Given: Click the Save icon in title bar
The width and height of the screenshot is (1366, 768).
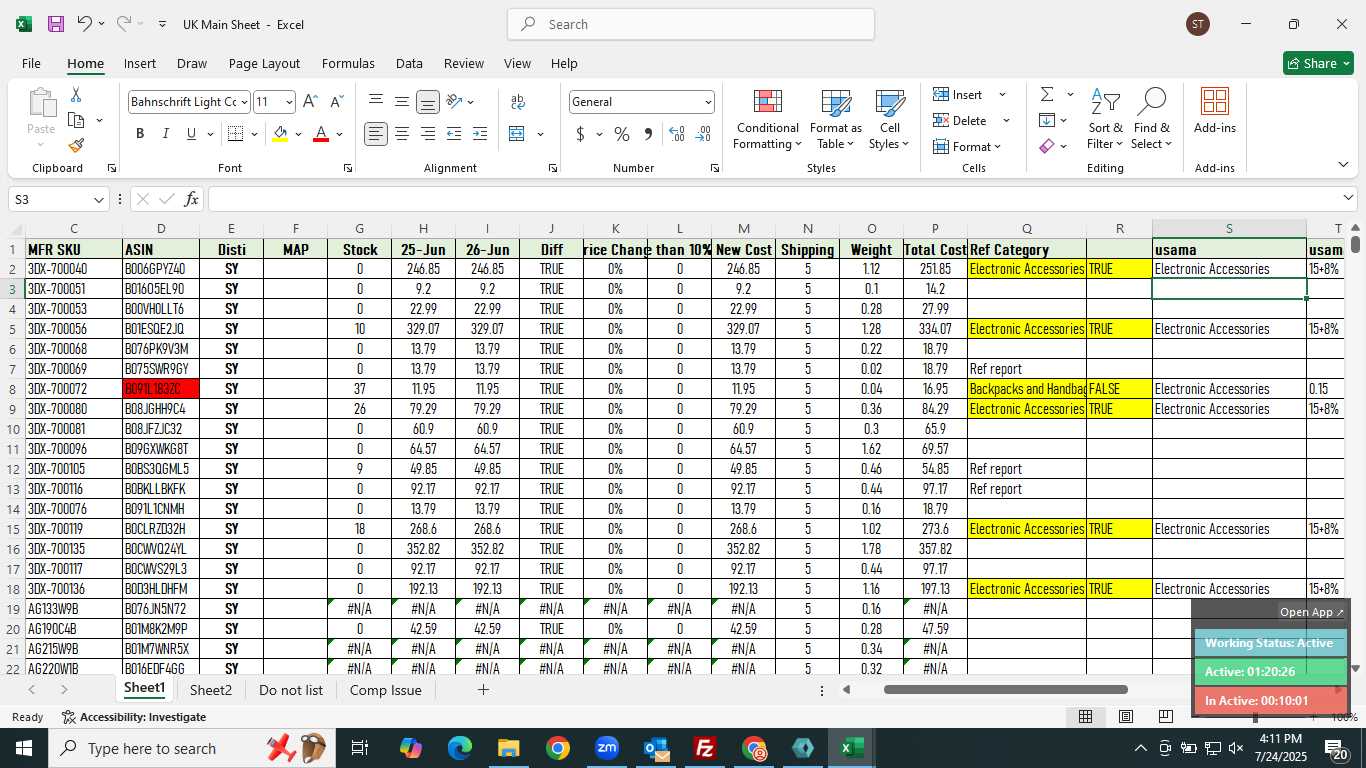Looking at the screenshot, I should (56, 24).
